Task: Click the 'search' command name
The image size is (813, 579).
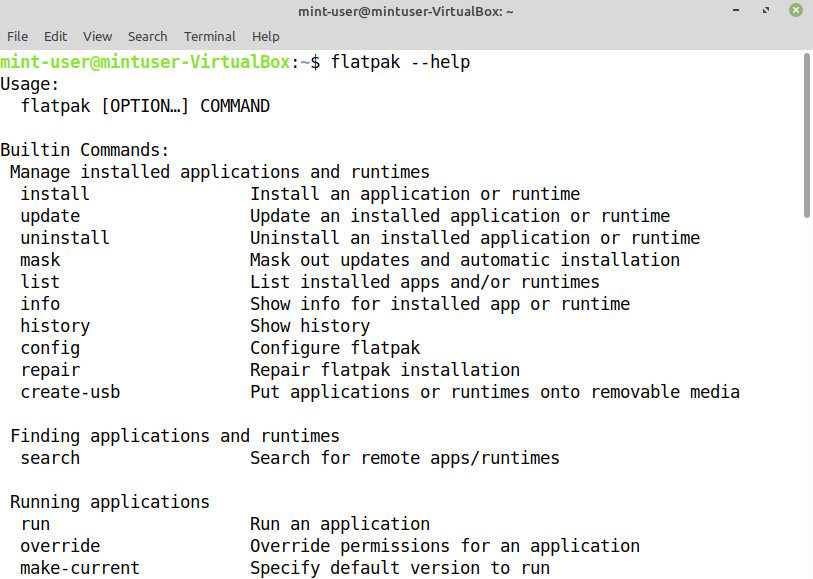Action: (x=50, y=458)
